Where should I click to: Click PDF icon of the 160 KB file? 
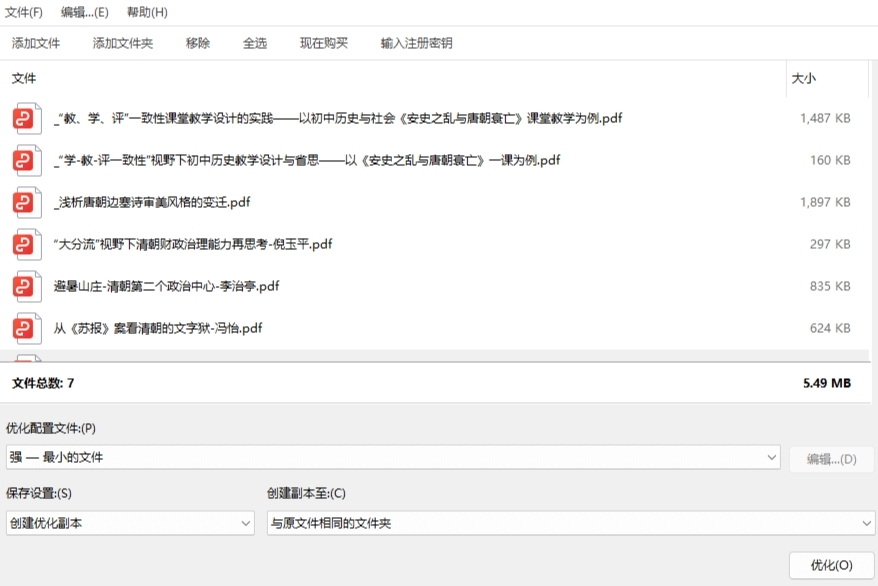coord(27,160)
